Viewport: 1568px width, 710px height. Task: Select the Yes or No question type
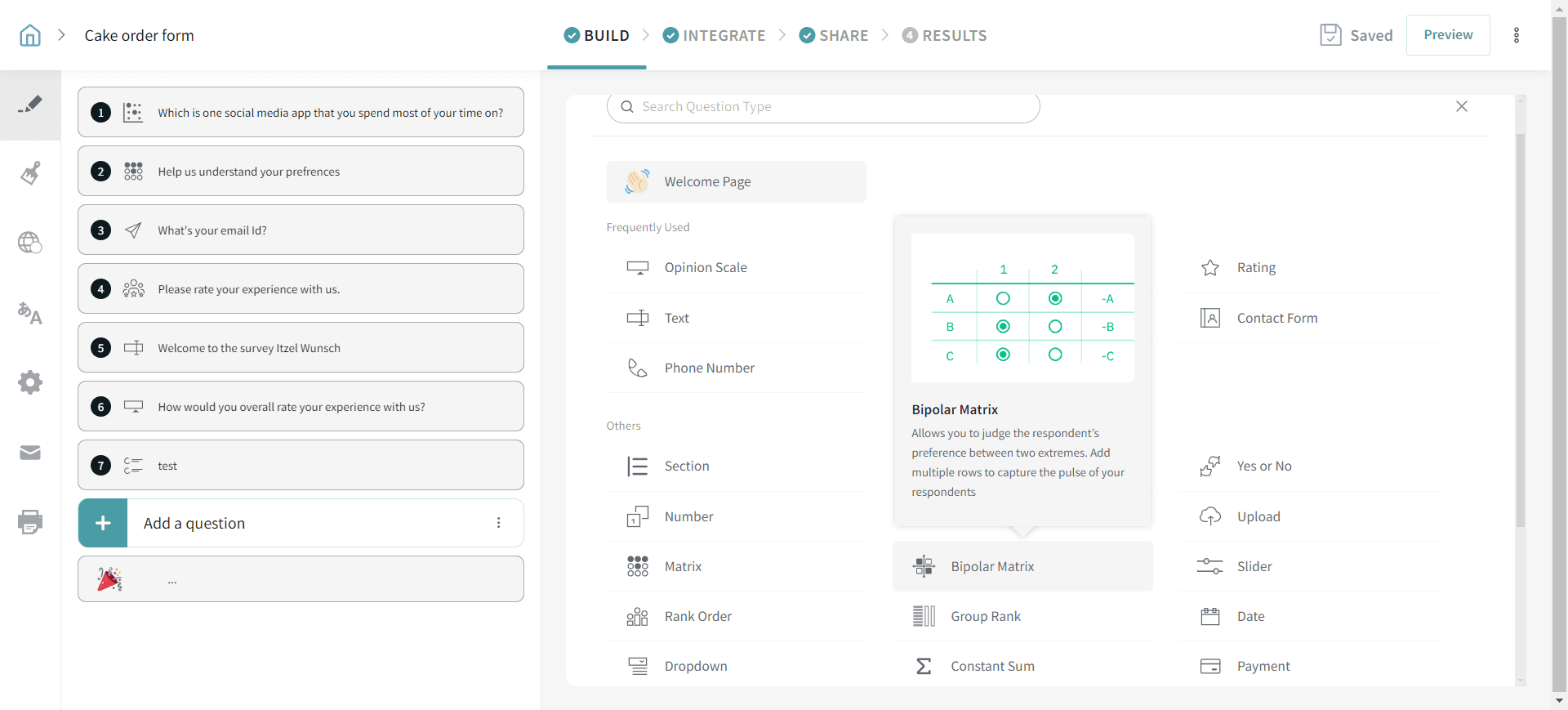(x=1263, y=466)
